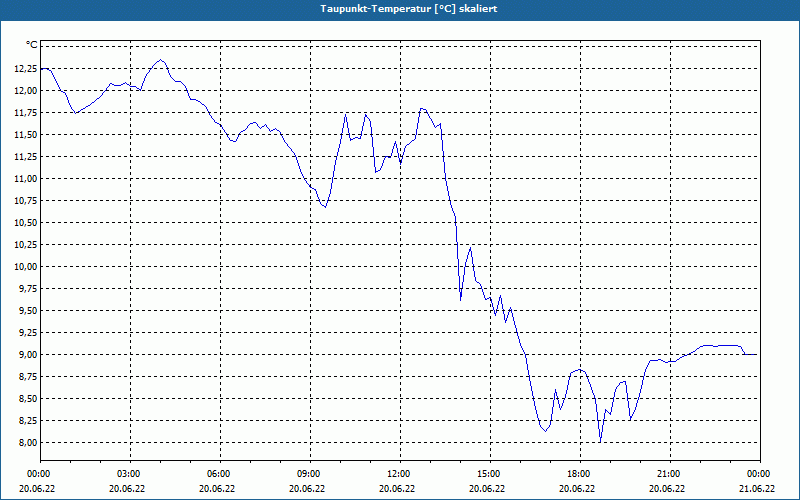Pick the '15:00' x-axis time label
The image size is (800, 500).
tap(487, 474)
